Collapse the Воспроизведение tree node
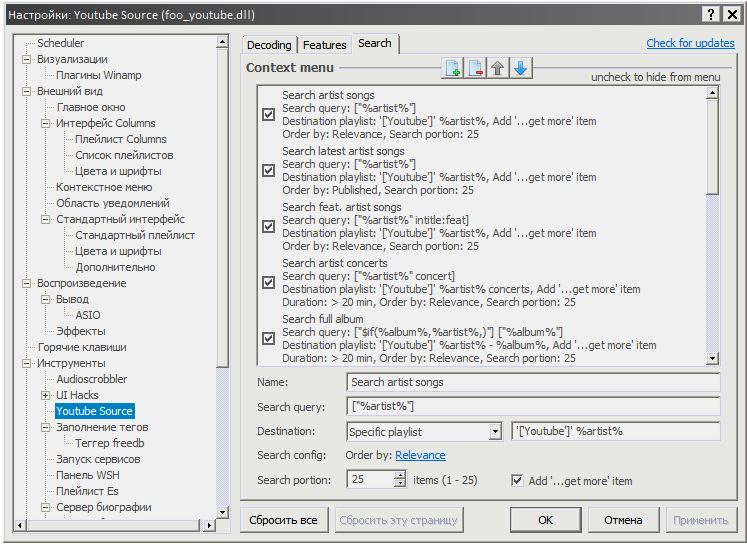The width and height of the screenshot is (747, 547). pos(27,283)
